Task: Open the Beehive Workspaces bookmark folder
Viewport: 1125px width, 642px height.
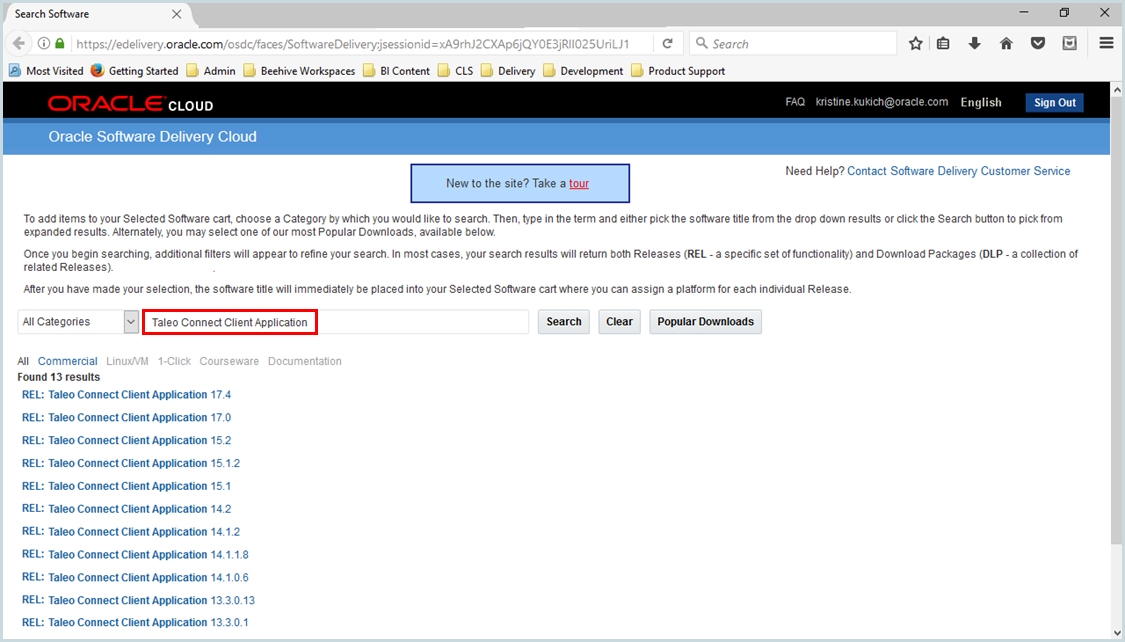Action: coord(299,71)
